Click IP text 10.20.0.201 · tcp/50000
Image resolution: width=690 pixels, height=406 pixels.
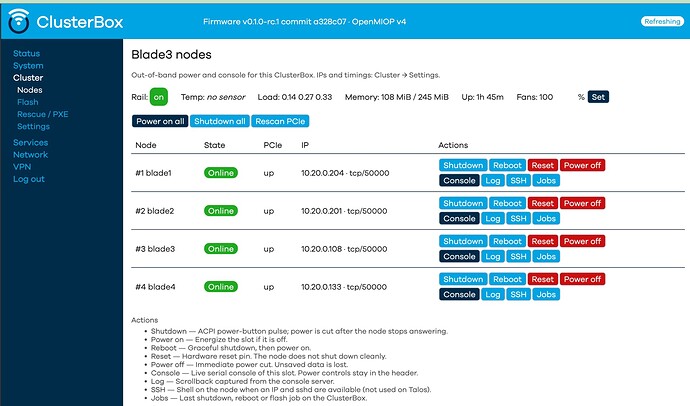(x=344, y=211)
